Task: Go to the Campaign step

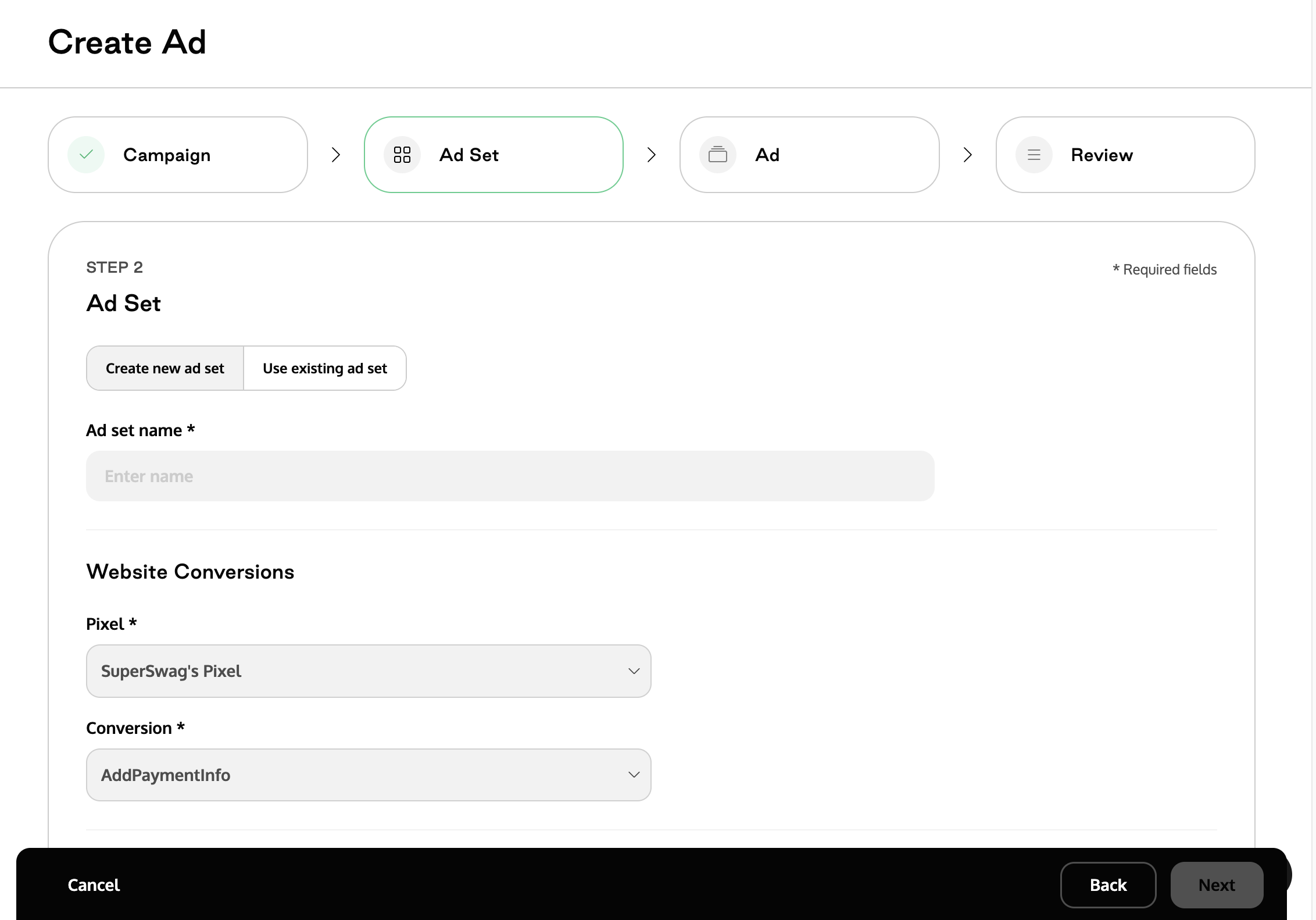Action: click(178, 155)
